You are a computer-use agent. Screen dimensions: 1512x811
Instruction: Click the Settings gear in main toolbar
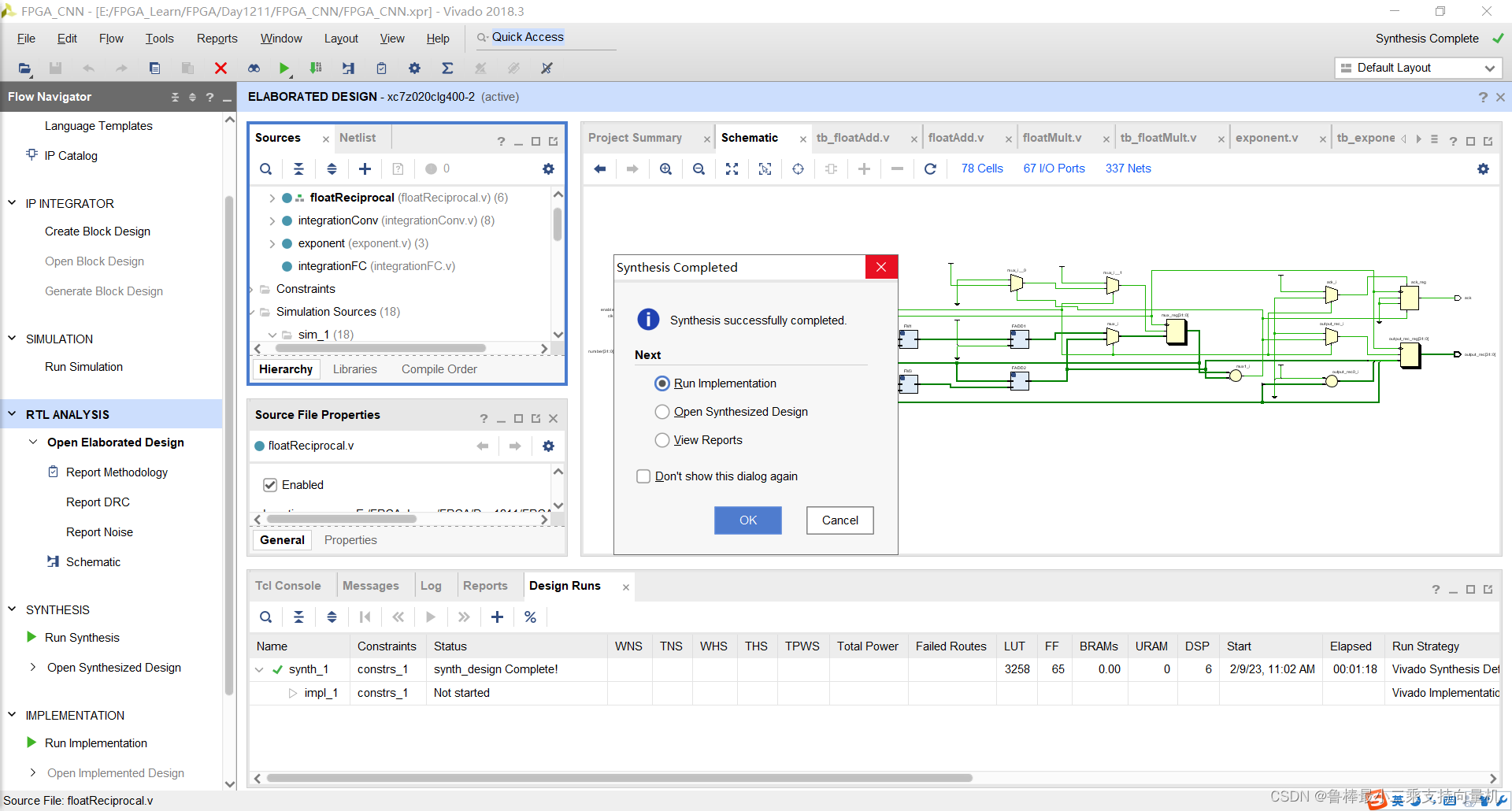coord(414,69)
